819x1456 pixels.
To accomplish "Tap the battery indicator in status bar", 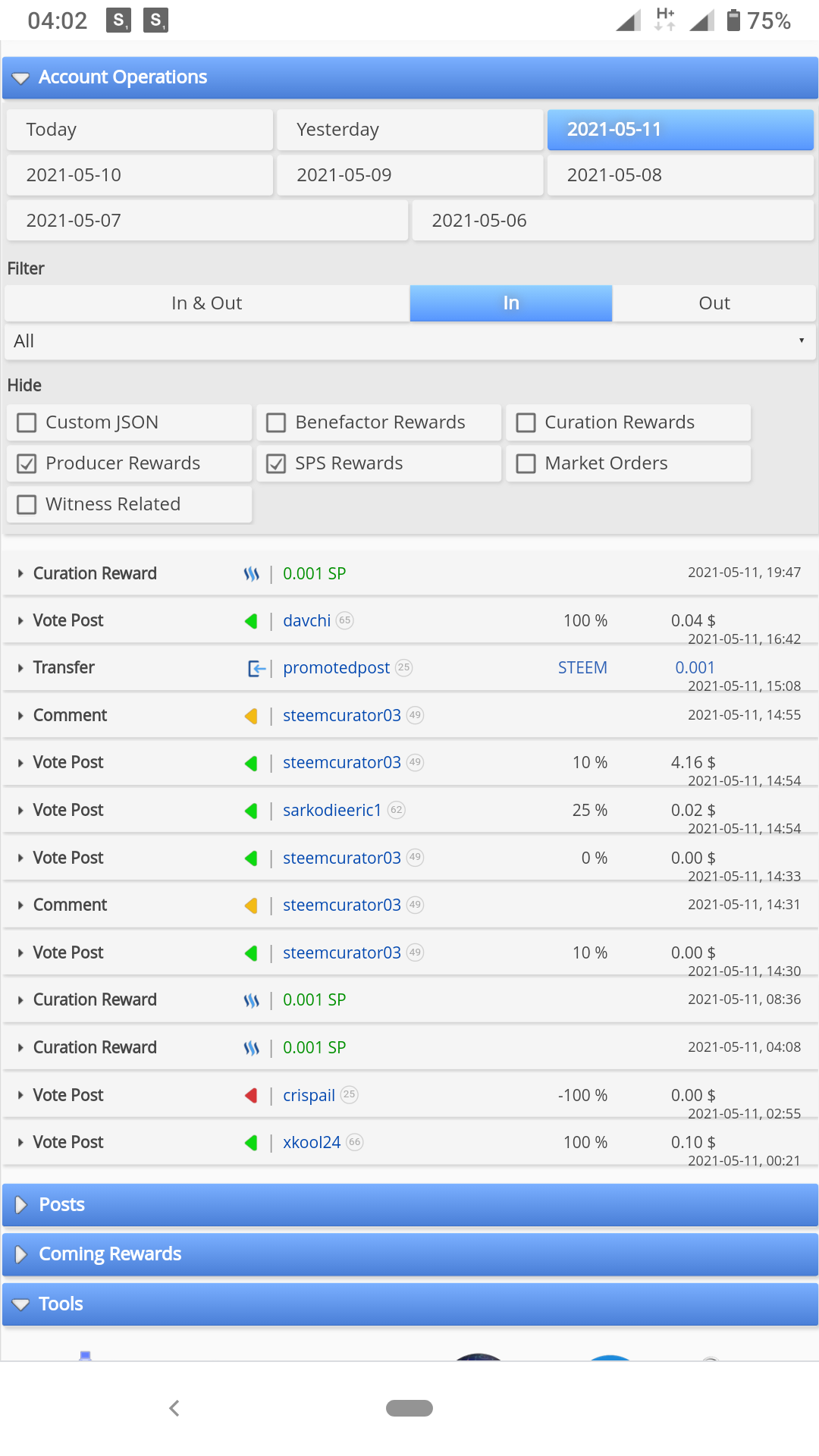I will 733,20.
